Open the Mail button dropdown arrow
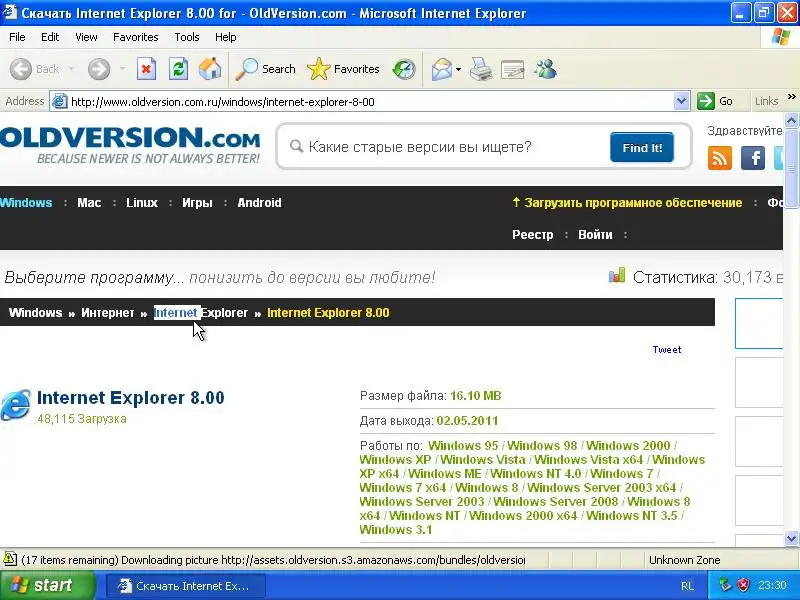Screen dimensions: 800x600 click(458, 69)
